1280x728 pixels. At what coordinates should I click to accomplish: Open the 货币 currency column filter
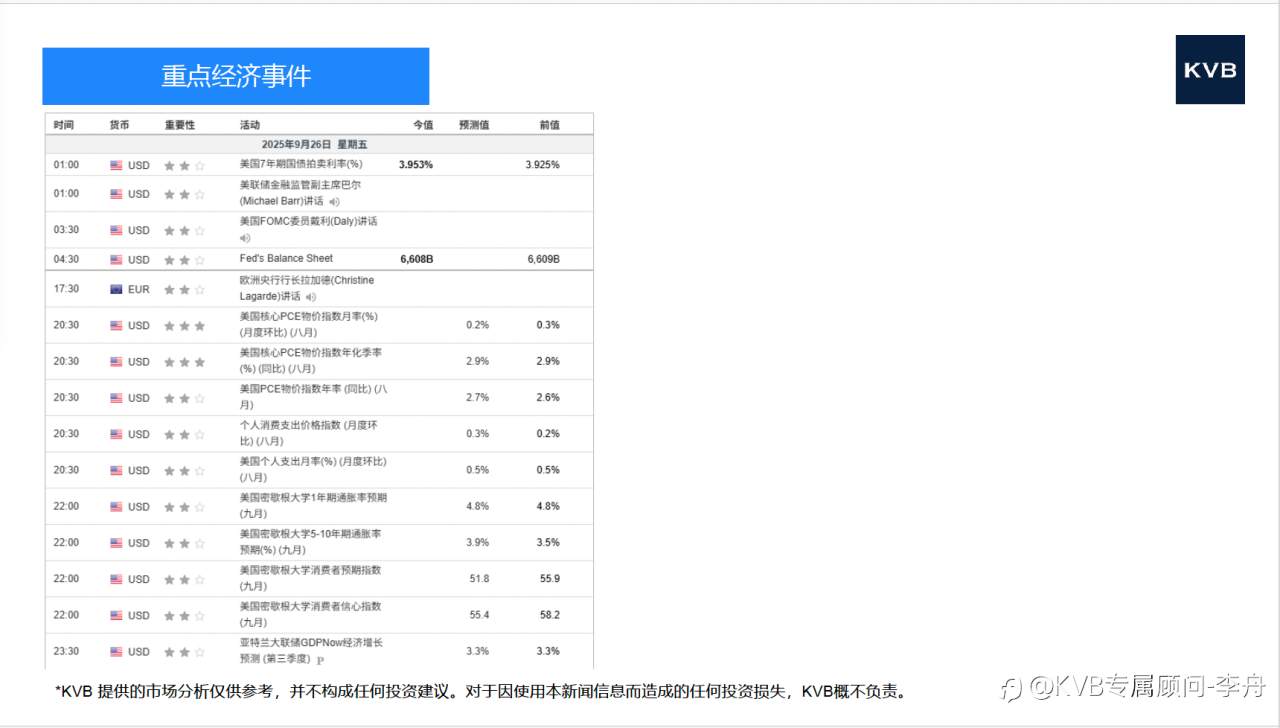pyautogui.click(x=119, y=124)
